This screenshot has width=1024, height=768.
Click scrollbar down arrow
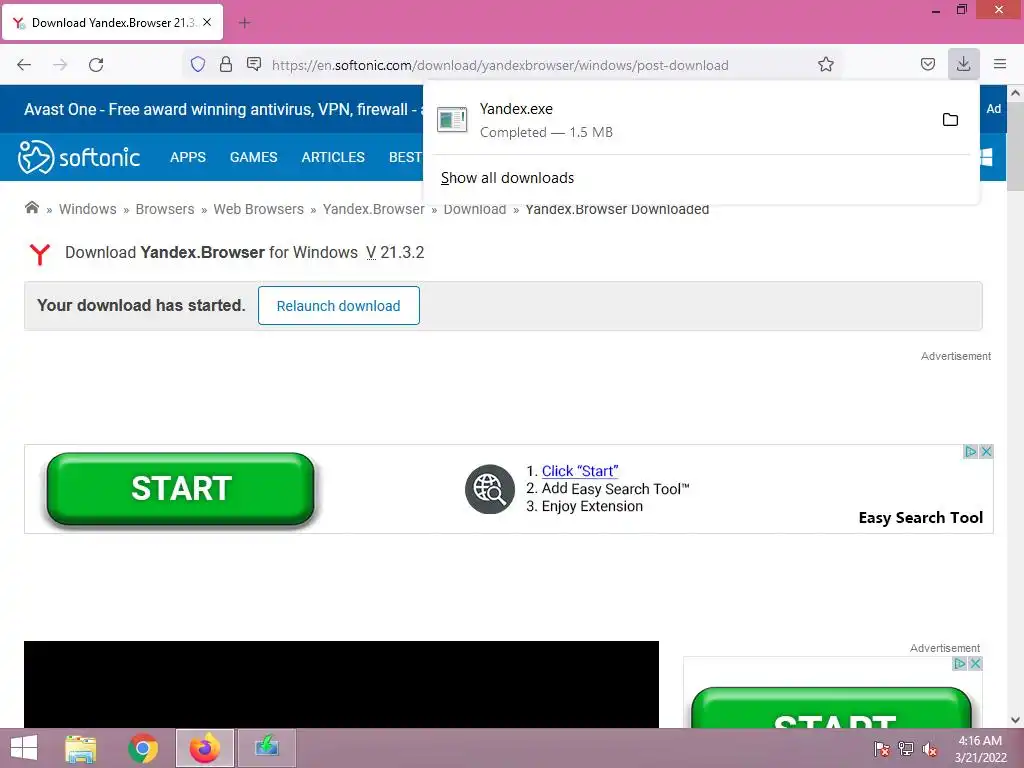pos(1015,720)
